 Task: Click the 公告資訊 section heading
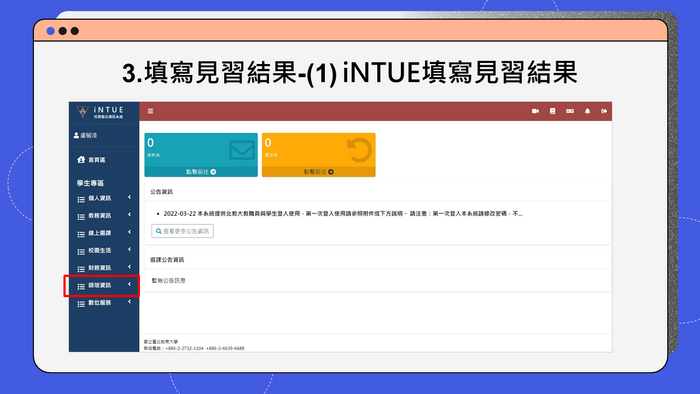pyautogui.click(x=161, y=192)
